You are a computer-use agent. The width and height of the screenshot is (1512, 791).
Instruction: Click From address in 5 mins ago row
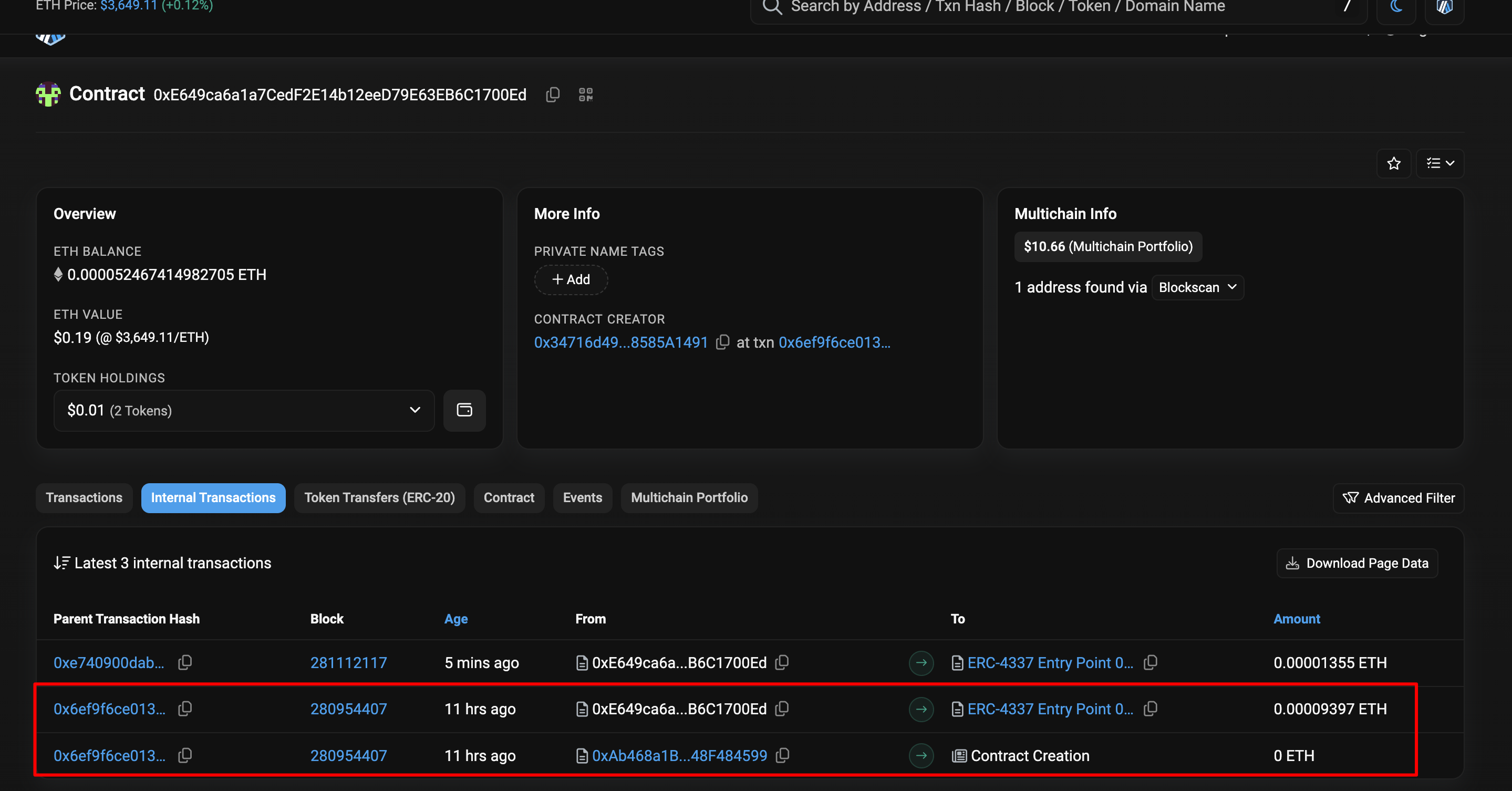(679, 663)
